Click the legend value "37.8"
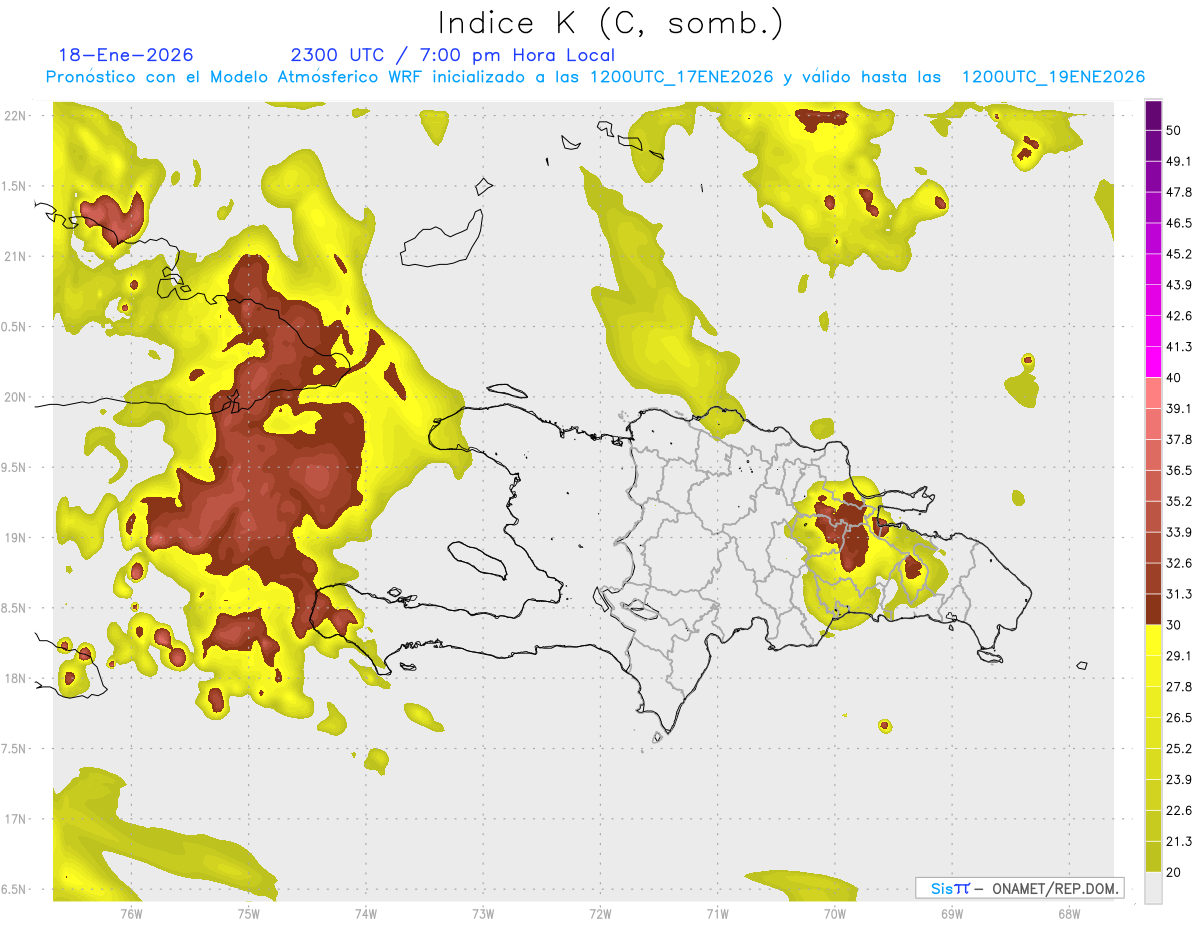The image size is (1200, 927). point(1179,440)
